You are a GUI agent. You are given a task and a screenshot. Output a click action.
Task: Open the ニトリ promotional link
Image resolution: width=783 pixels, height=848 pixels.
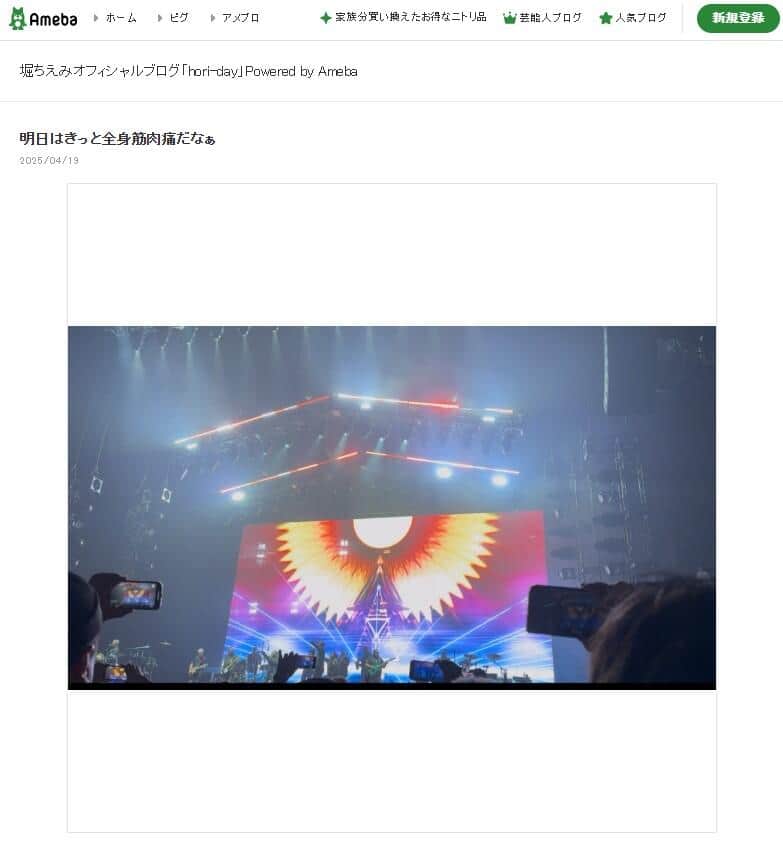(410, 17)
